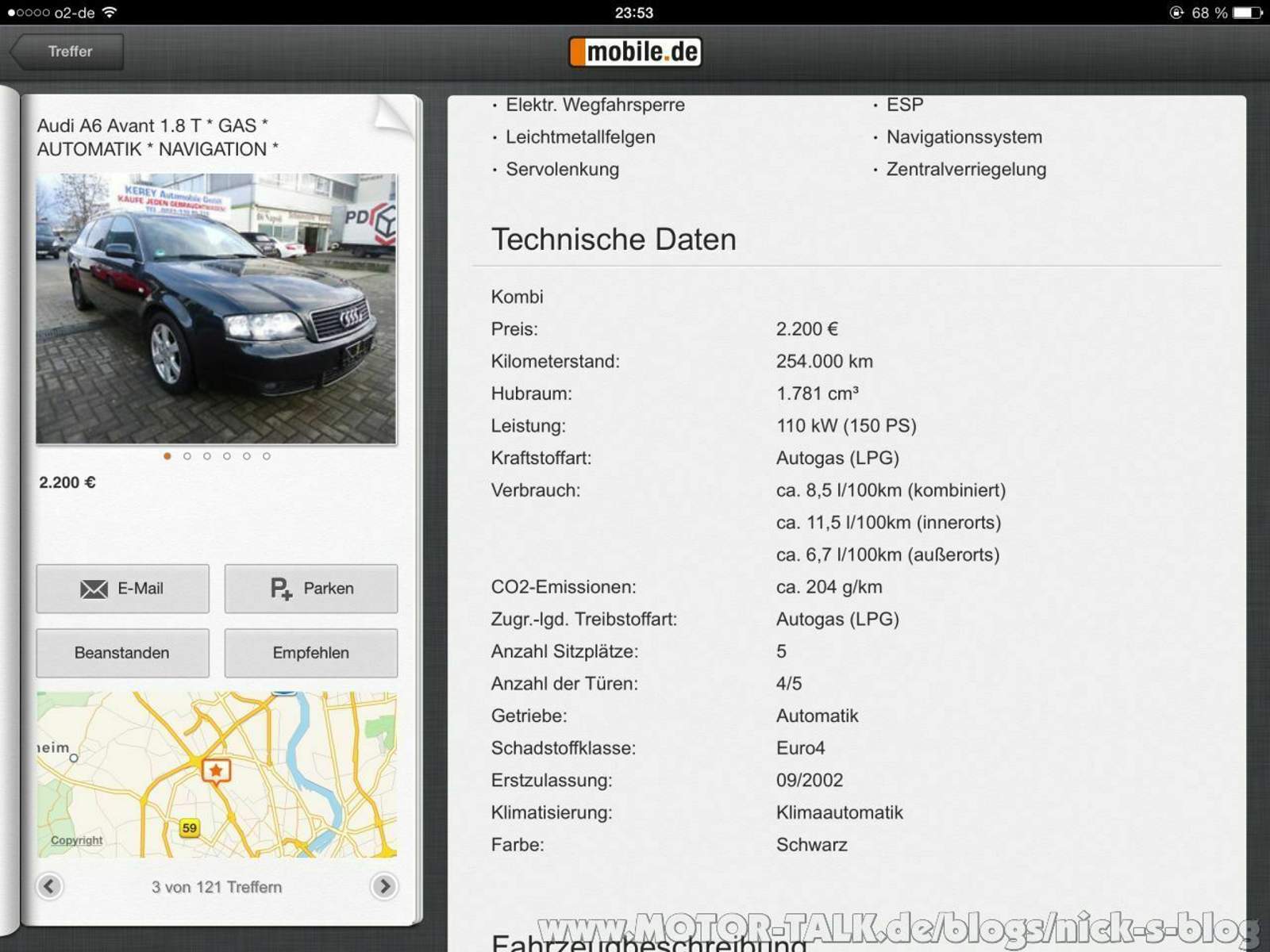
Task: Tap the star location pin on map
Action: point(216,771)
